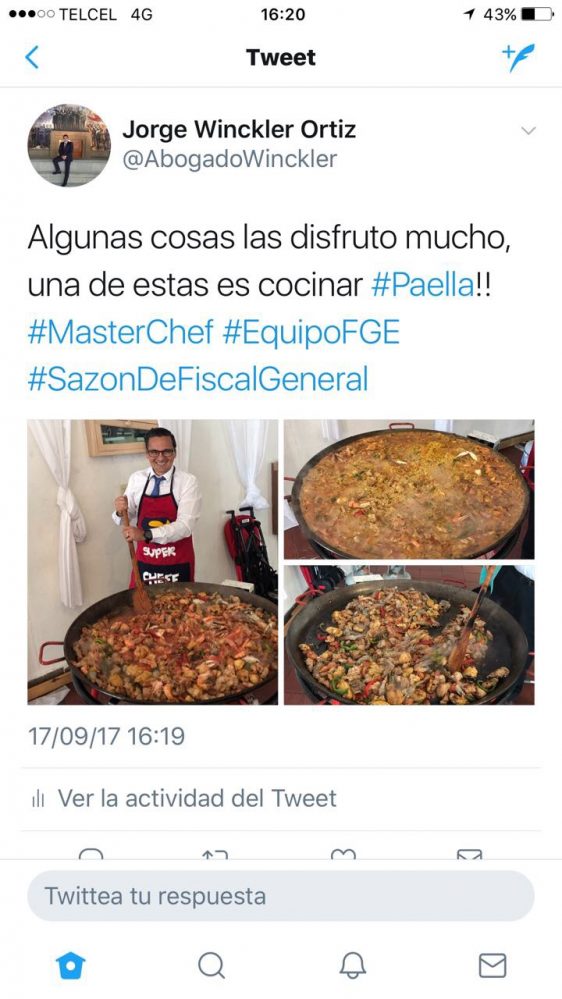Tap the tweet activity bar chart icon
This screenshot has height=999, width=562.
(x=38, y=798)
